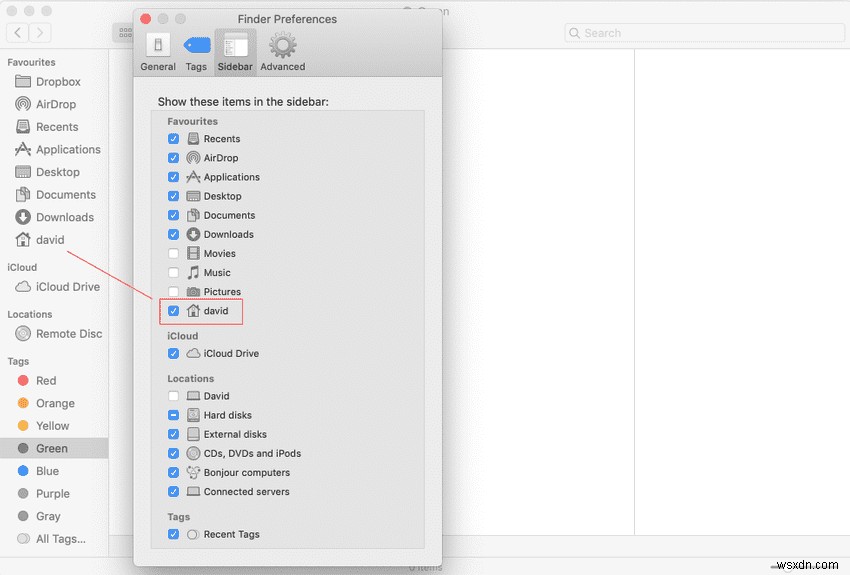Uncheck CDs, DVDs and iPods checkbox

pyautogui.click(x=173, y=453)
